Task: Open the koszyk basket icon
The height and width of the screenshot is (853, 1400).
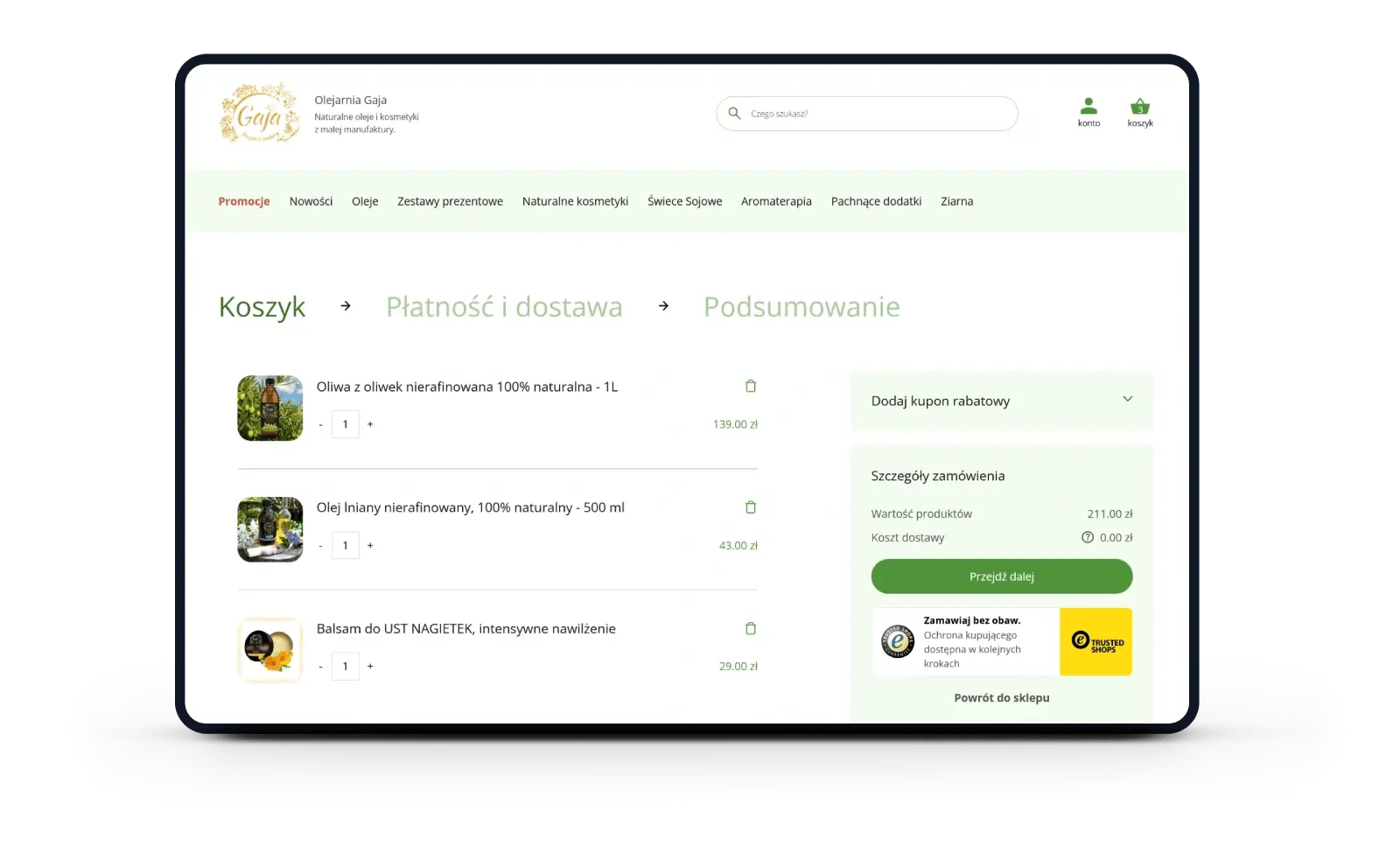Action: click(1138, 107)
